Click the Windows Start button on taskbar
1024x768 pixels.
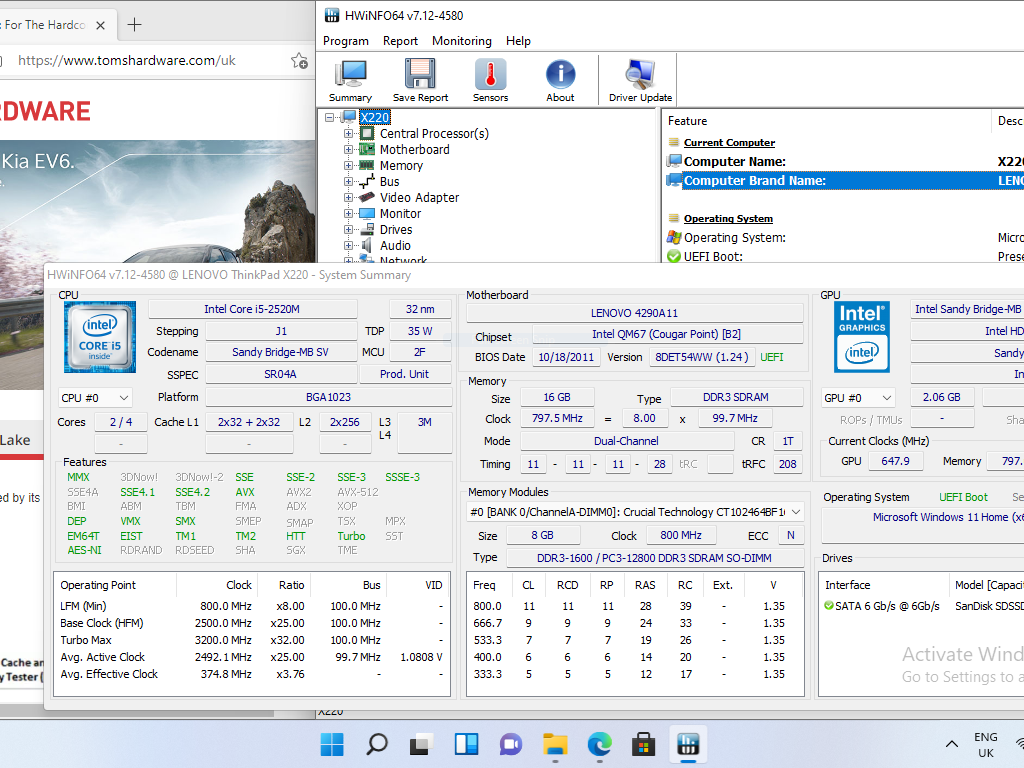(332, 745)
